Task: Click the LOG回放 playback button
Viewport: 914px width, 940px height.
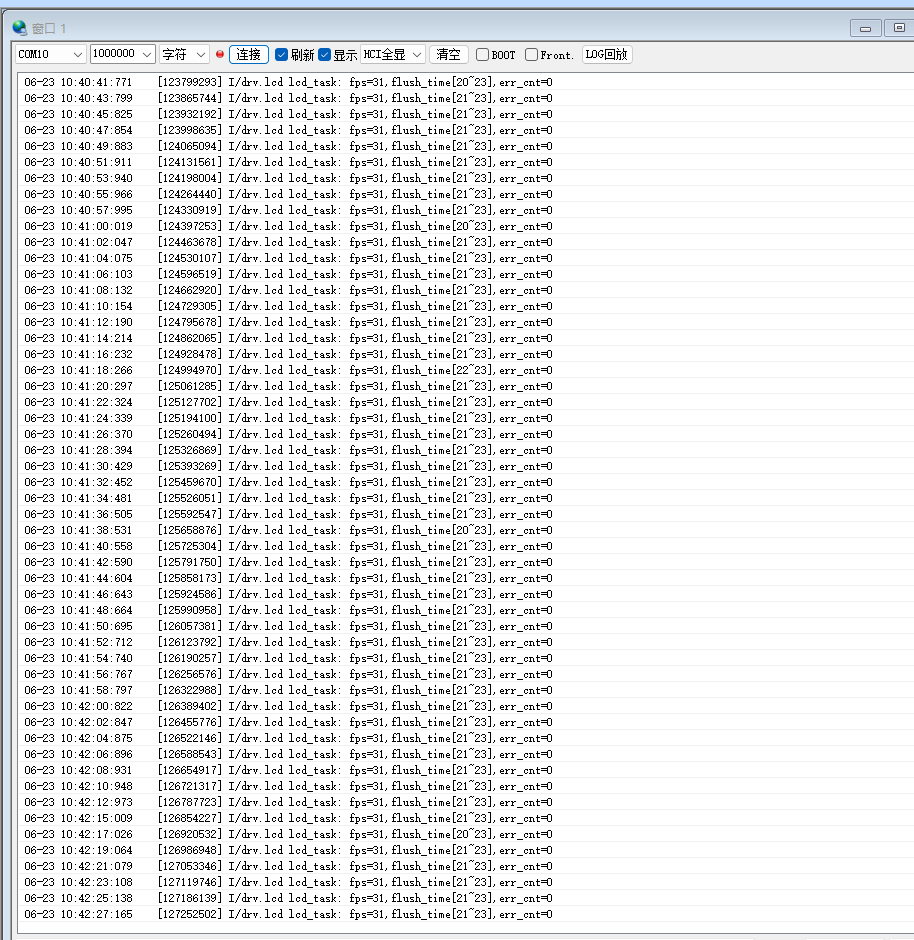Action: pos(607,55)
